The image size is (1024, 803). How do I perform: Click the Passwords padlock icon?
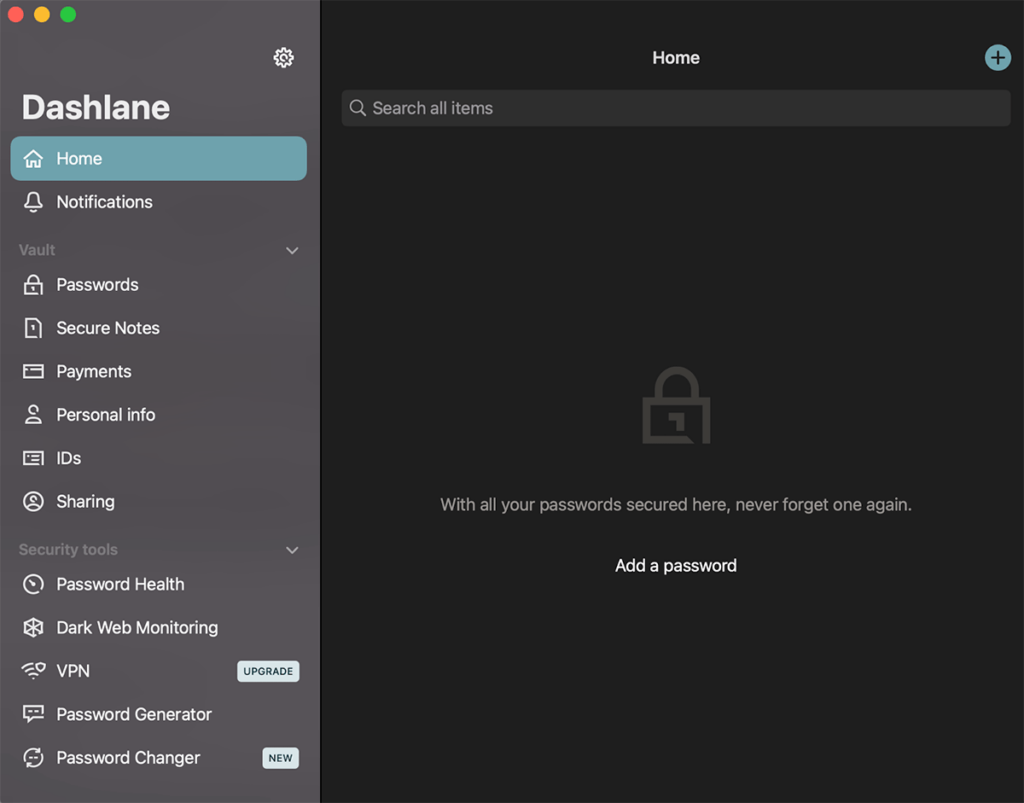pyautogui.click(x=33, y=285)
